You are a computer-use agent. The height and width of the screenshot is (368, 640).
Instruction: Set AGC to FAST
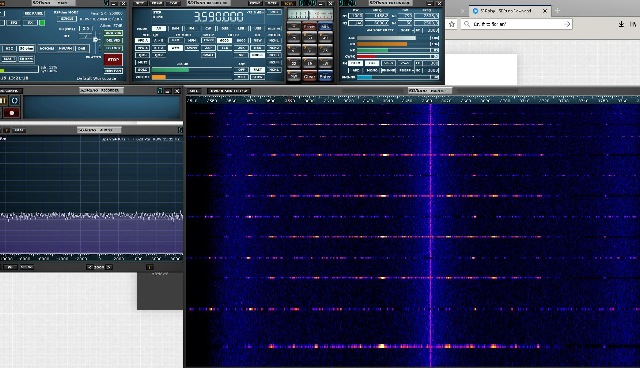click(x=258, y=70)
